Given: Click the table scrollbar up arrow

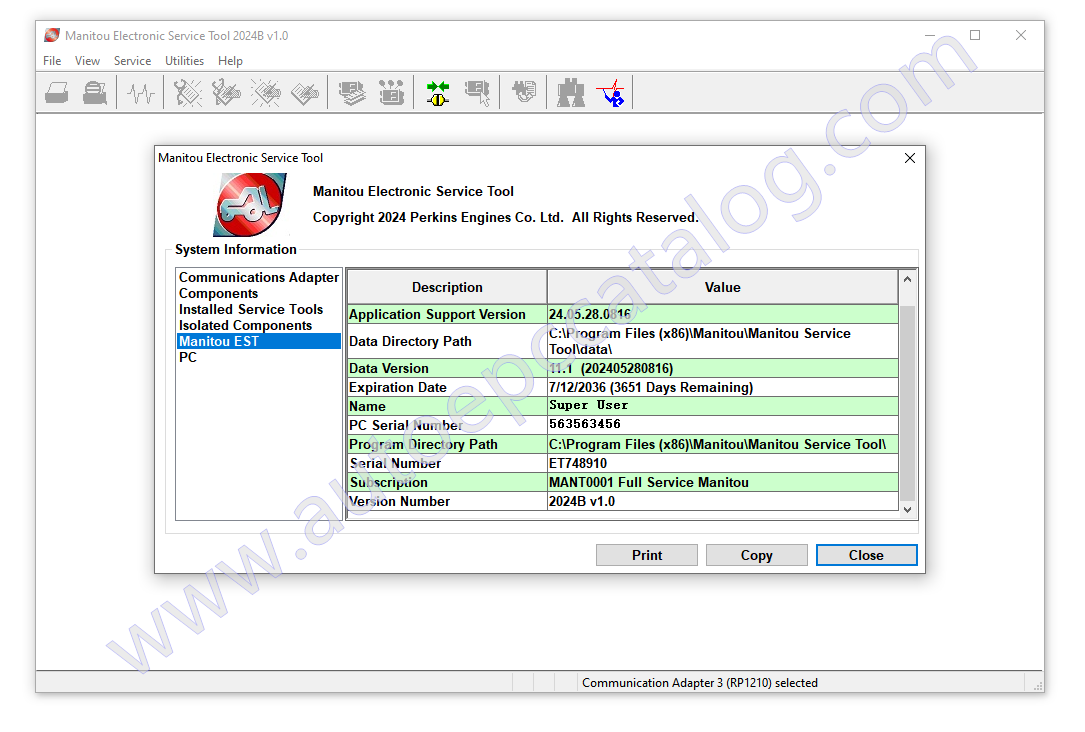Looking at the screenshot, I should click(x=907, y=279).
